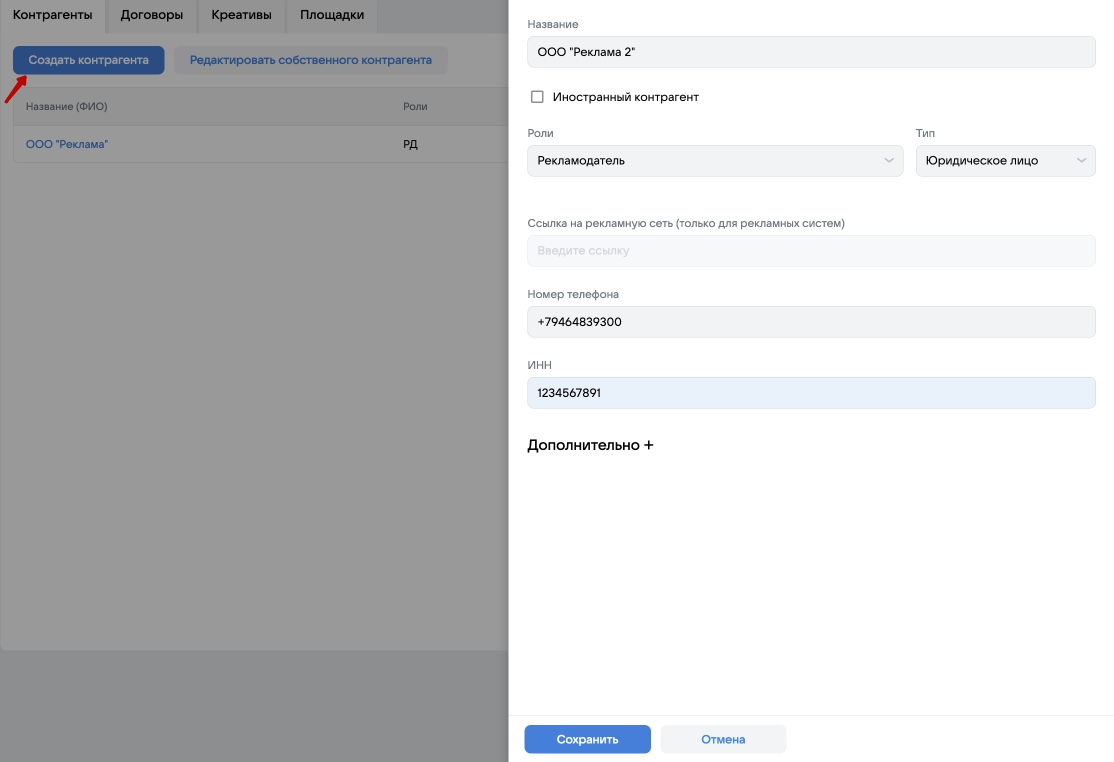The height and width of the screenshot is (762, 1114).
Task: Click the advertising network link field
Action: 811,250
